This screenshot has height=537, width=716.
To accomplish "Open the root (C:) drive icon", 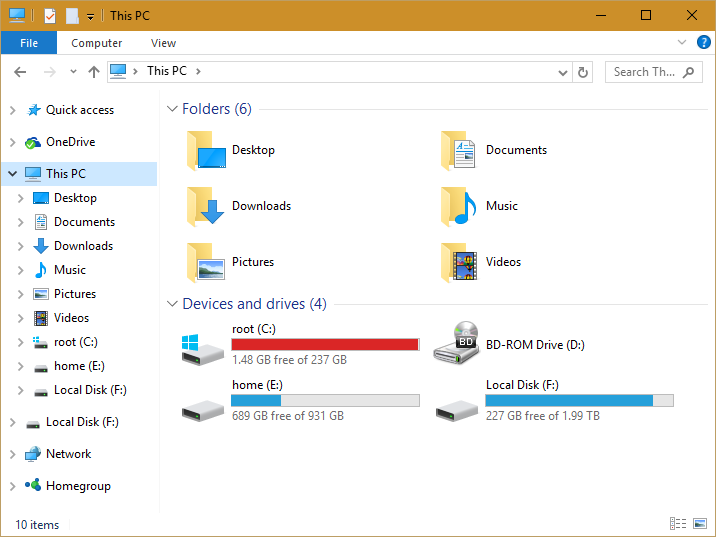I will tap(200, 345).
